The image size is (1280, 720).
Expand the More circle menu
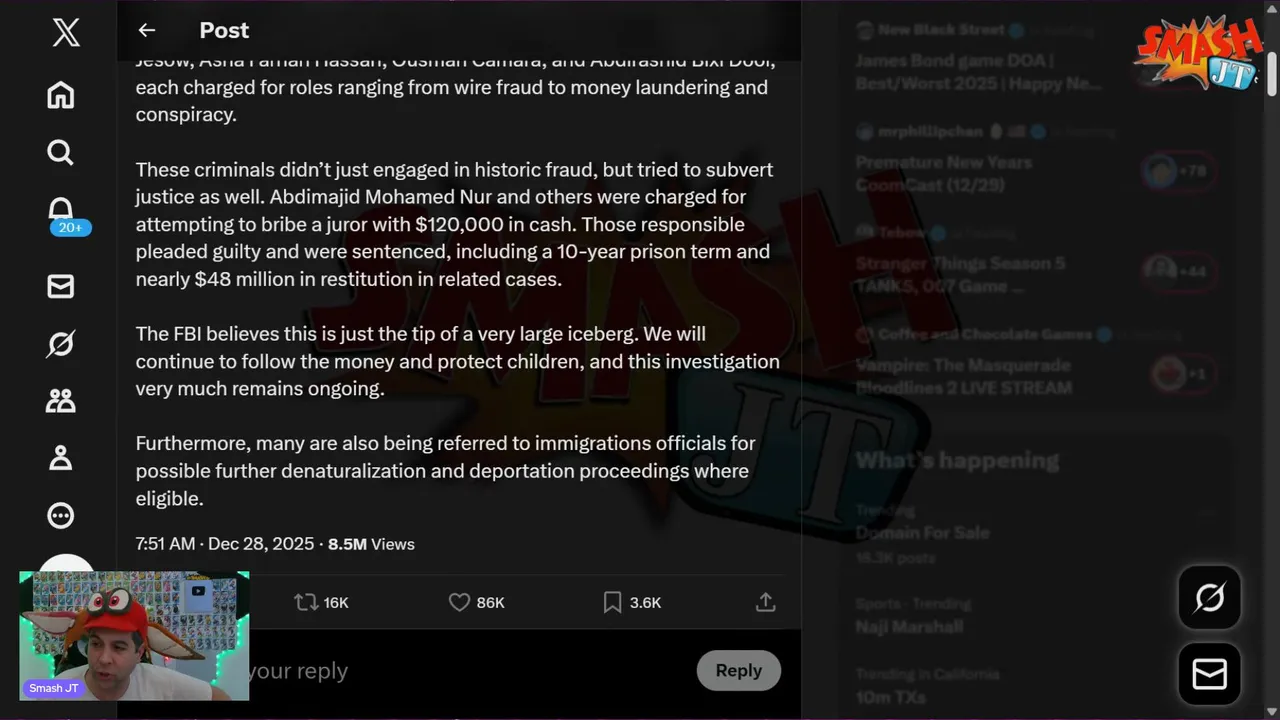coord(61,516)
